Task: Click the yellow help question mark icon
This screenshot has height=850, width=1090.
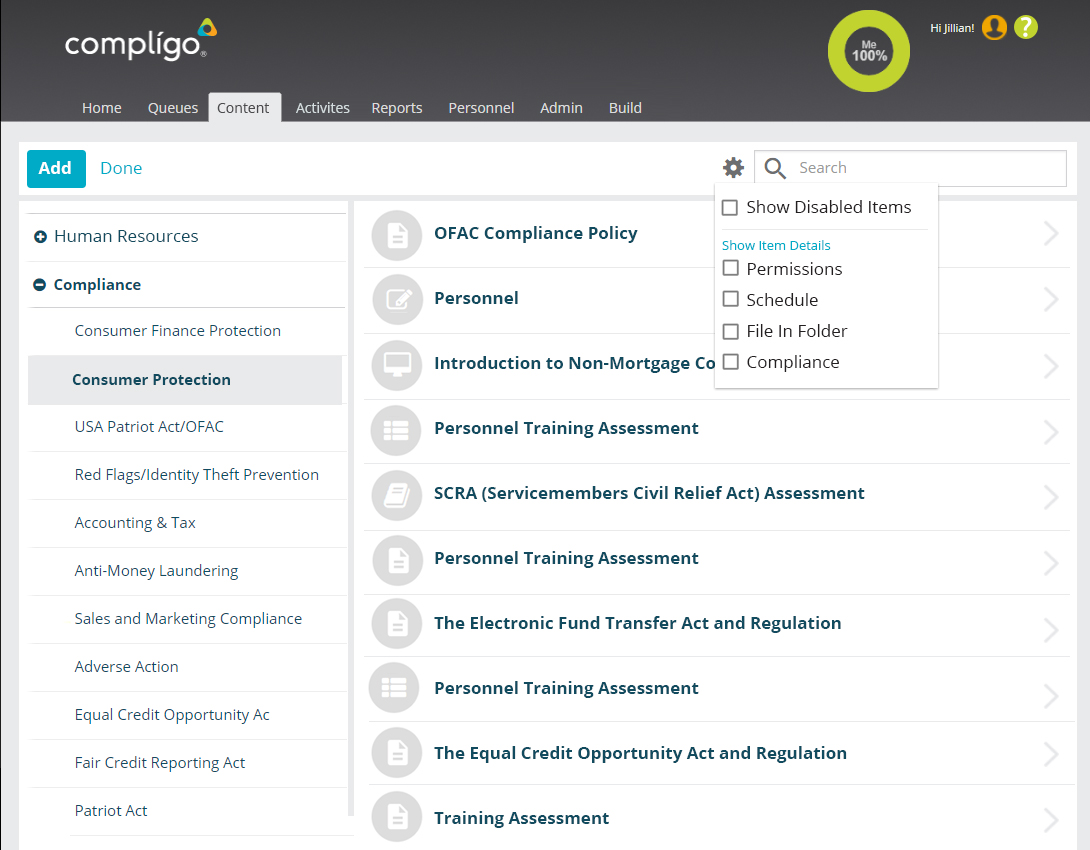Action: tap(1026, 28)
